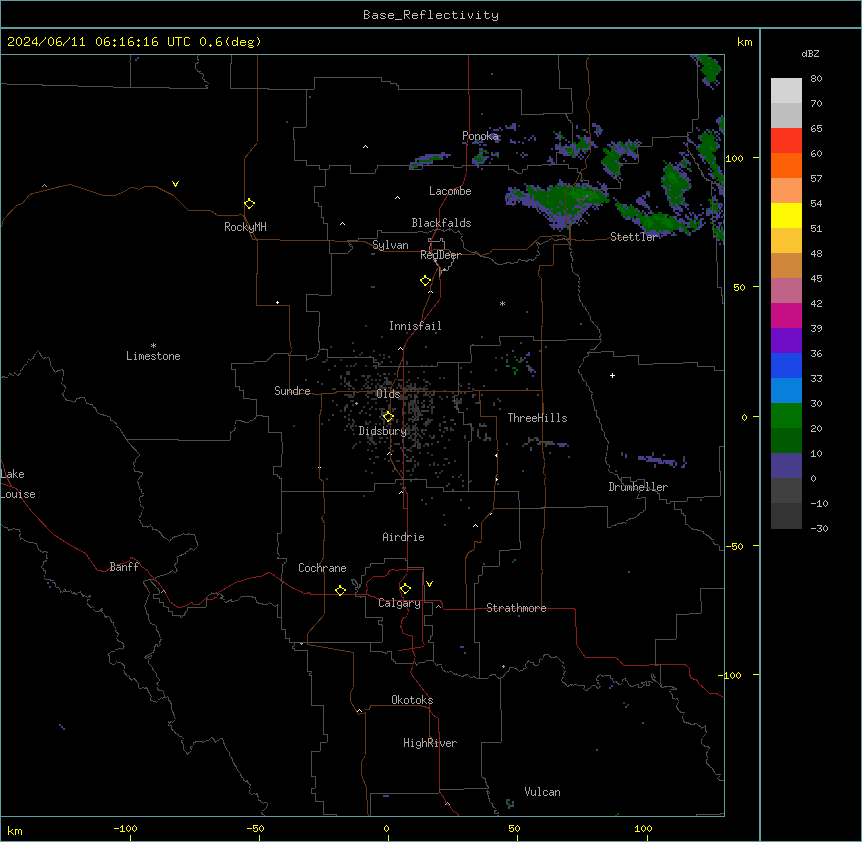Image resolution: width=862 pixels, height=842 pixels.
Task: Click the Okotoks city label
Action: 412,700
